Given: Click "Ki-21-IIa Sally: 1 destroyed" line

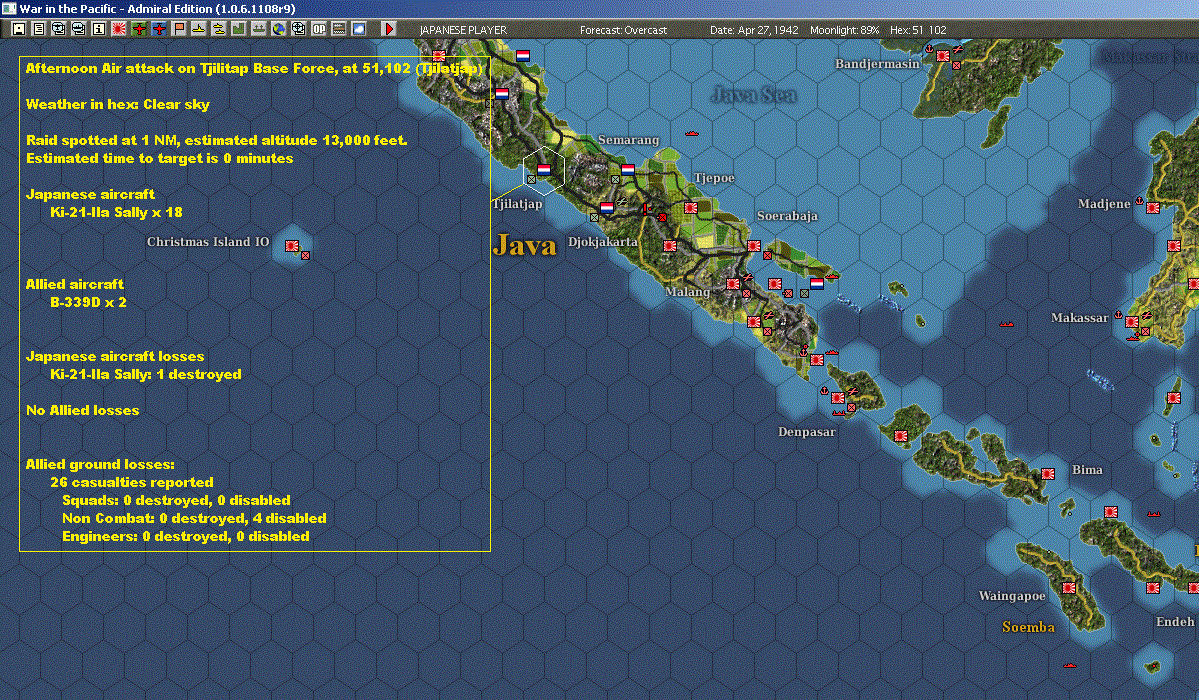Looking at the screenshot, I should click(x=145, y=374).
